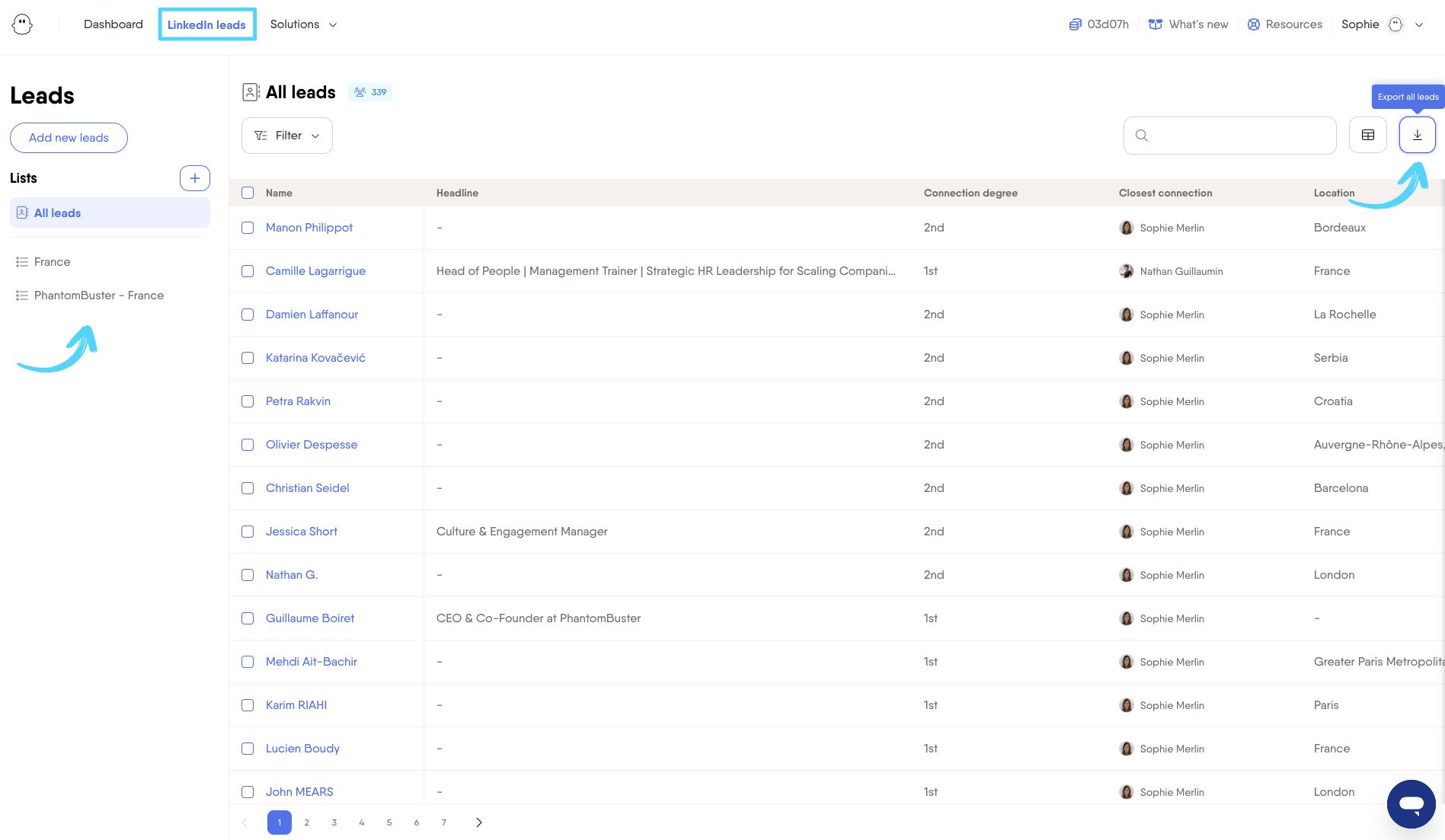The height and width of the screenshot is (840, 1445).
Task: Go to page 5
Action: tap(389, 822)
